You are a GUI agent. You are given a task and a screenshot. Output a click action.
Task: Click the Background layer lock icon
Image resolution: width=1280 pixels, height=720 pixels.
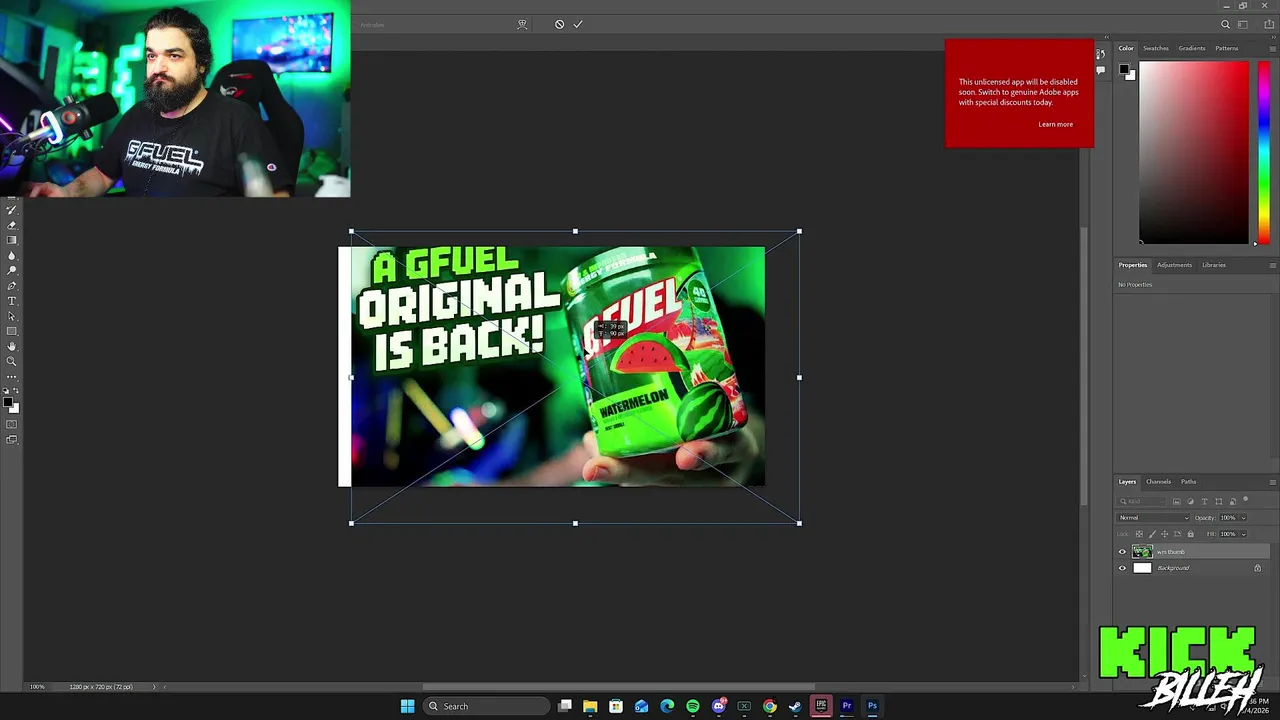[x=1257, y=568]
